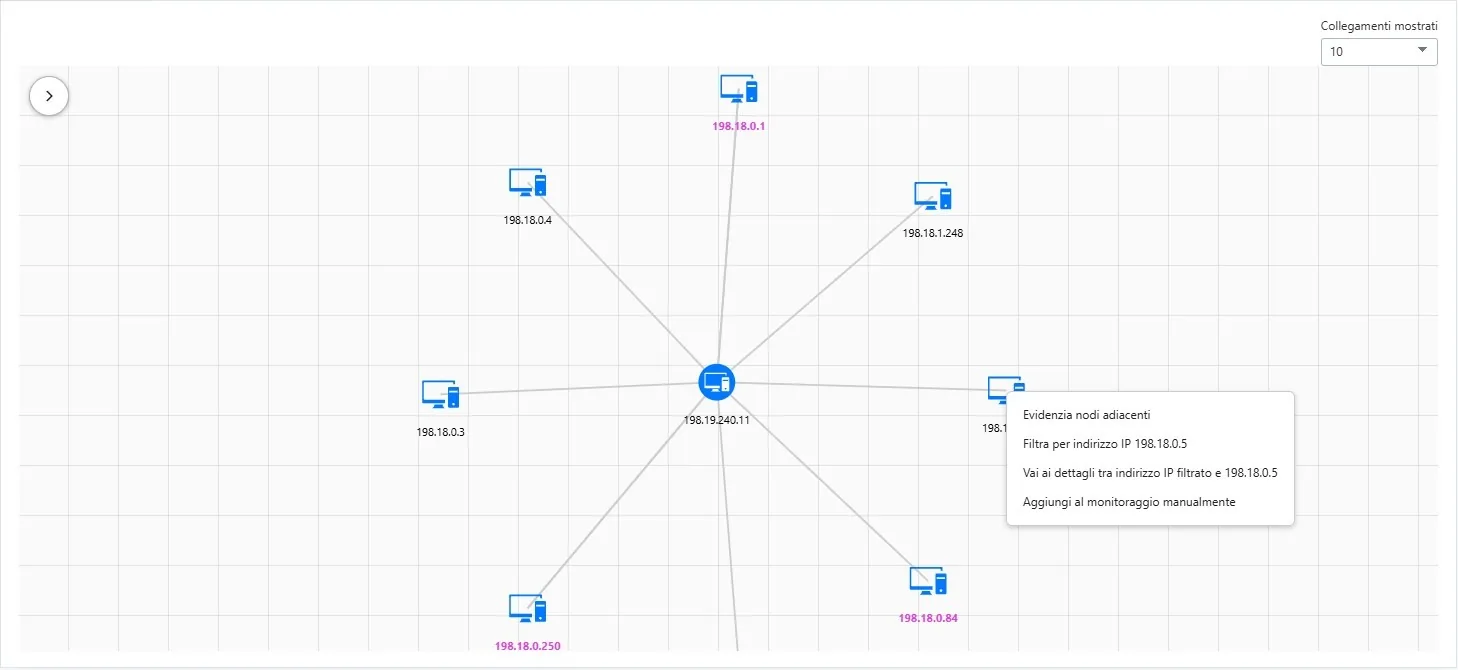Viewport: 1458px width, 670px height.
Task: Choose Aggiungi al monitoraggio manualmente
Action: (x=1150, y=502)
